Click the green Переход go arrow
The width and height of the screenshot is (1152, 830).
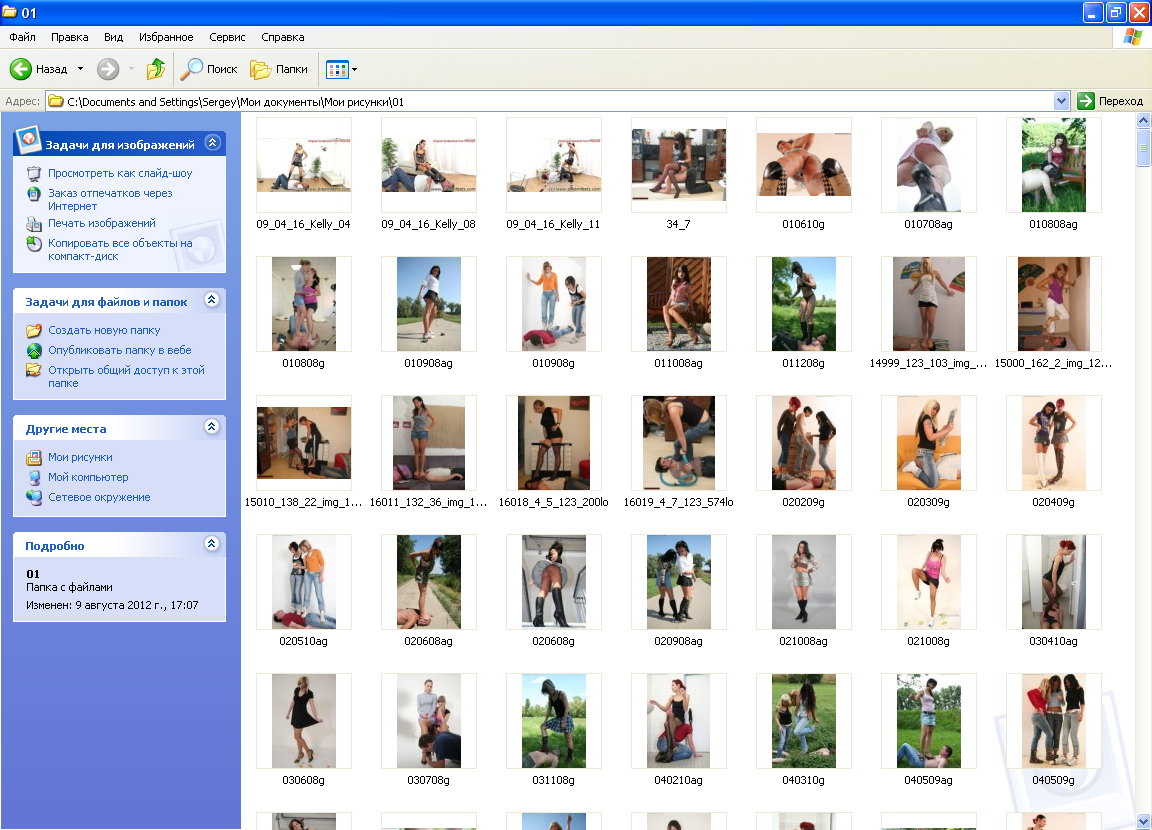(x=1086, y=101)
